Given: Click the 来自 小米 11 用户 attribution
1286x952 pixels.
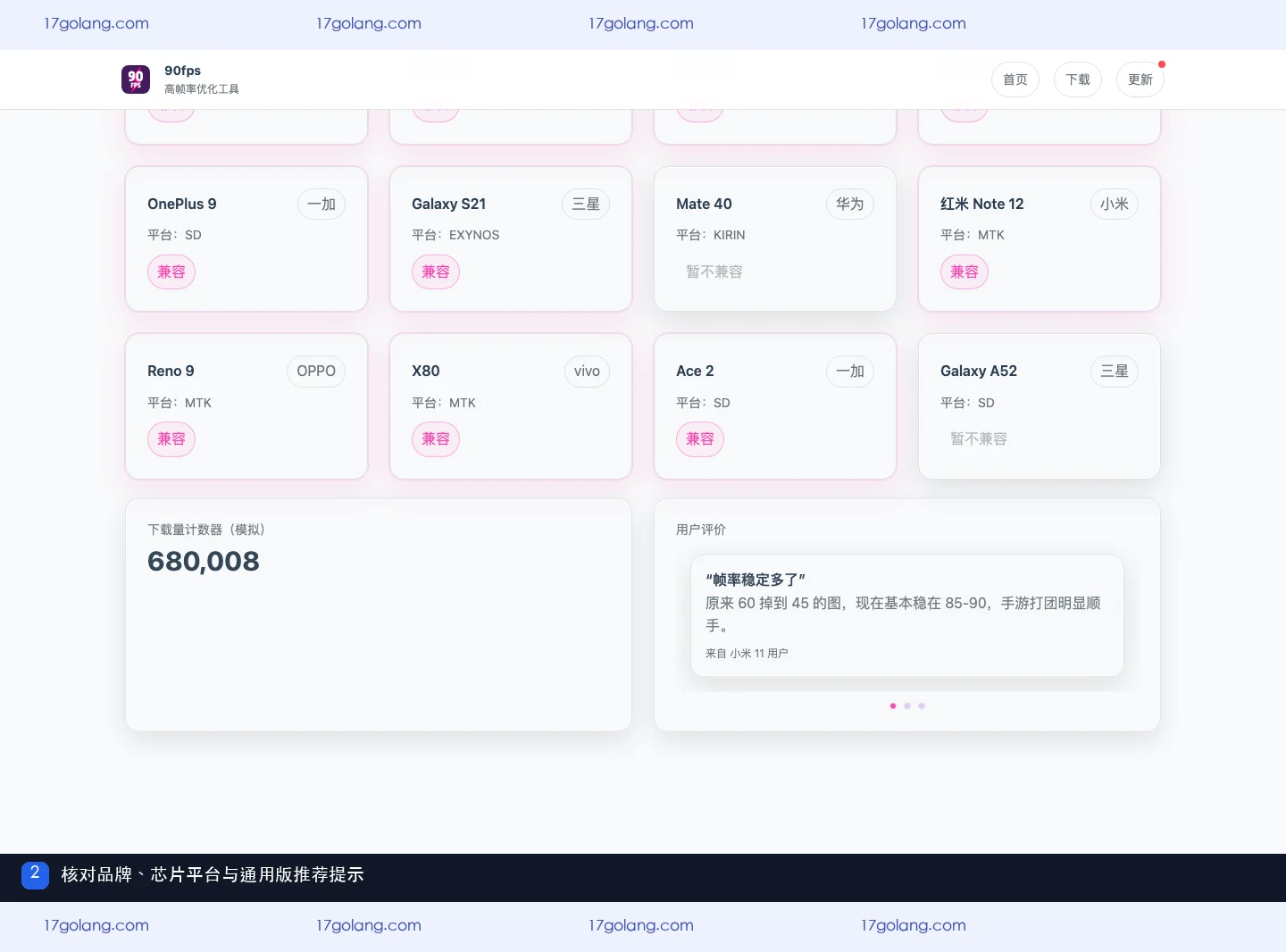Looking at the screenshot, I should (x=747, y=654).
